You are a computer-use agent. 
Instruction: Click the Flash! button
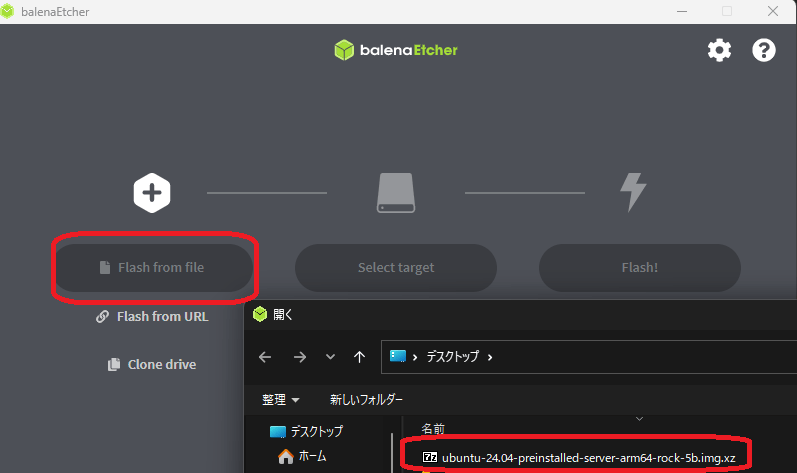(x=639, y=268)
